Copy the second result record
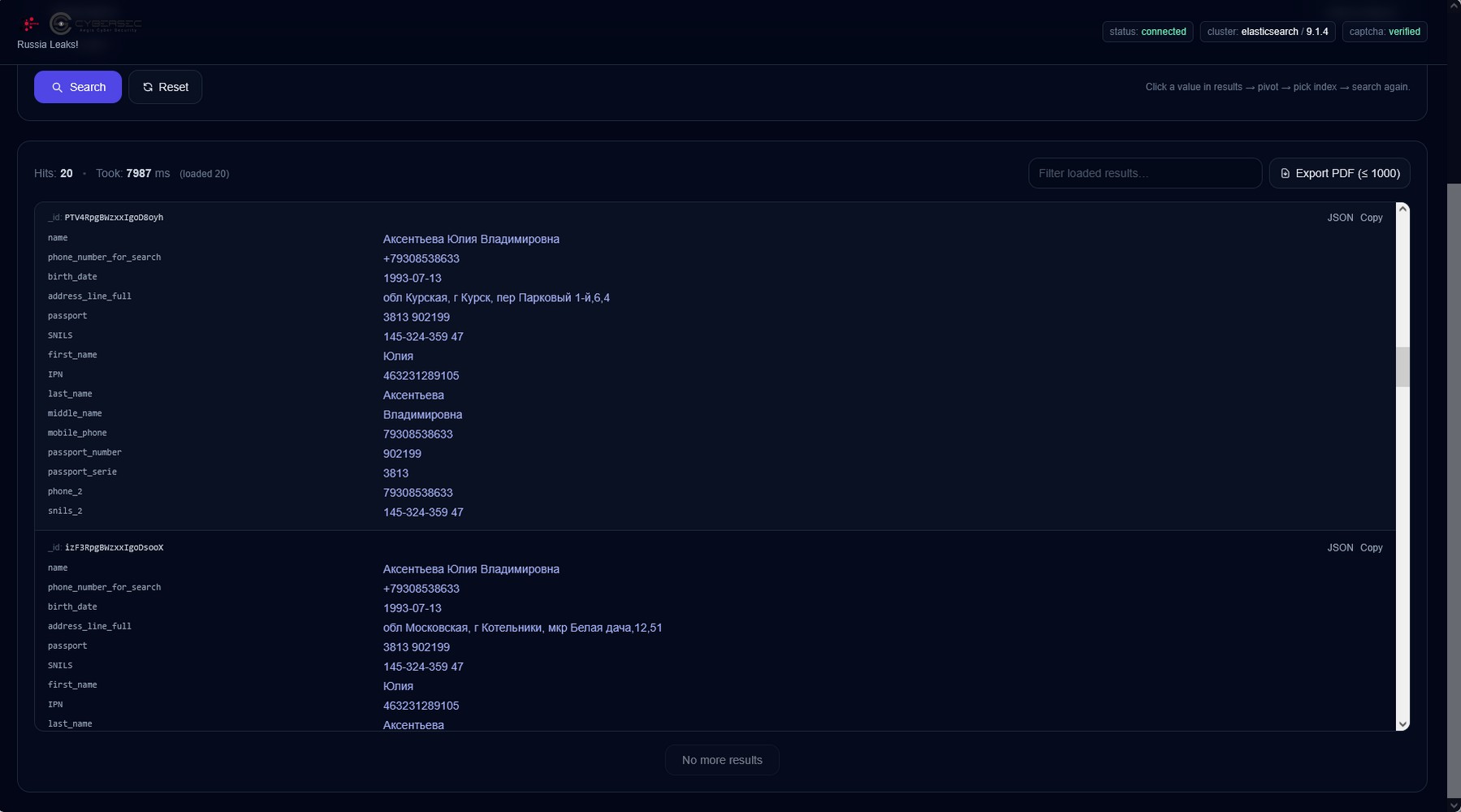The width and height of the screenshot is (1461, 812). tap(1371, 548)
